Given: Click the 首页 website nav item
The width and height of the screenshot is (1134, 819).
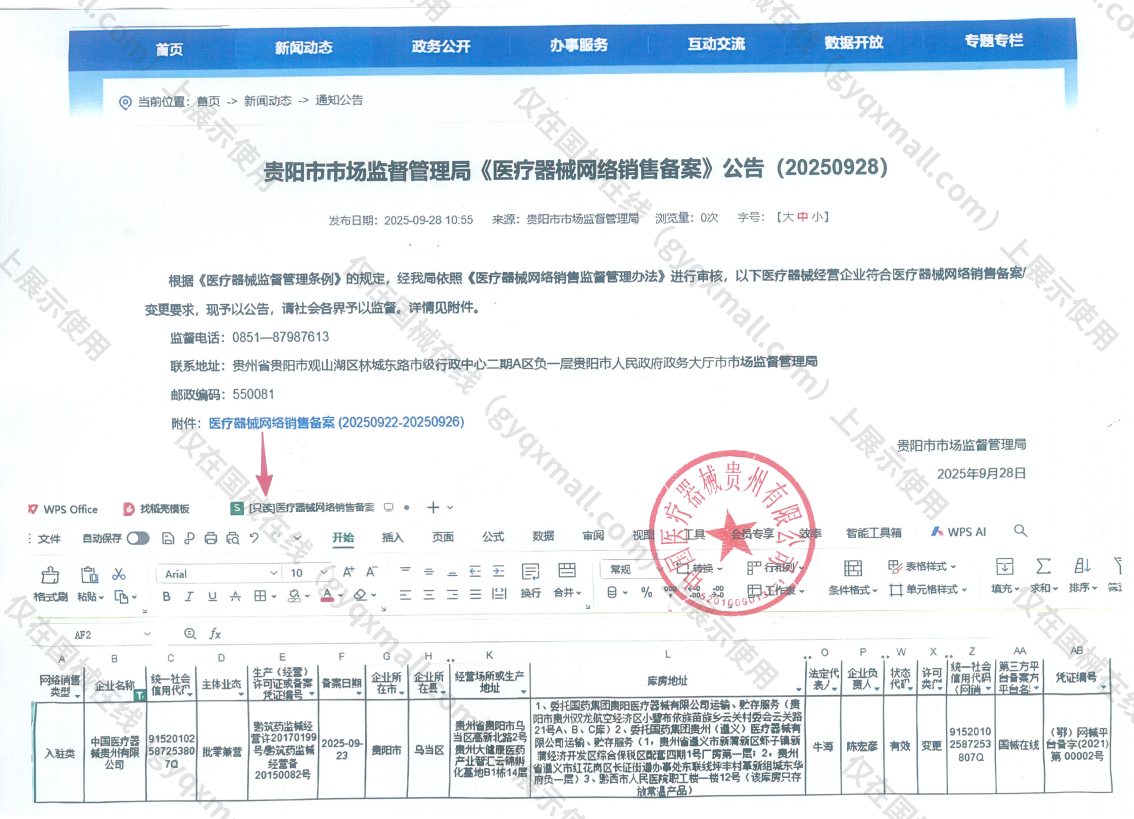Looking at the screenshot, I should coord(169,49).
